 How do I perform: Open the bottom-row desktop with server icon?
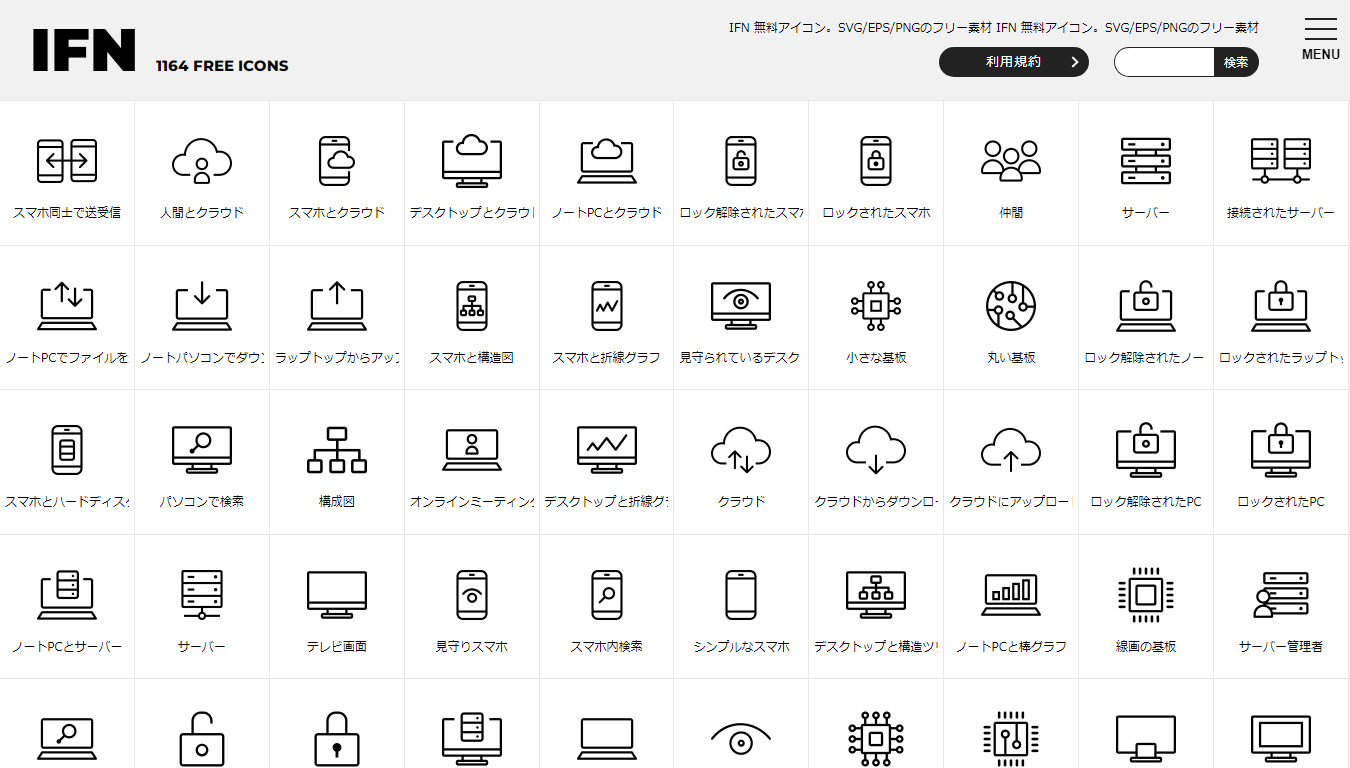click(472, 739)
